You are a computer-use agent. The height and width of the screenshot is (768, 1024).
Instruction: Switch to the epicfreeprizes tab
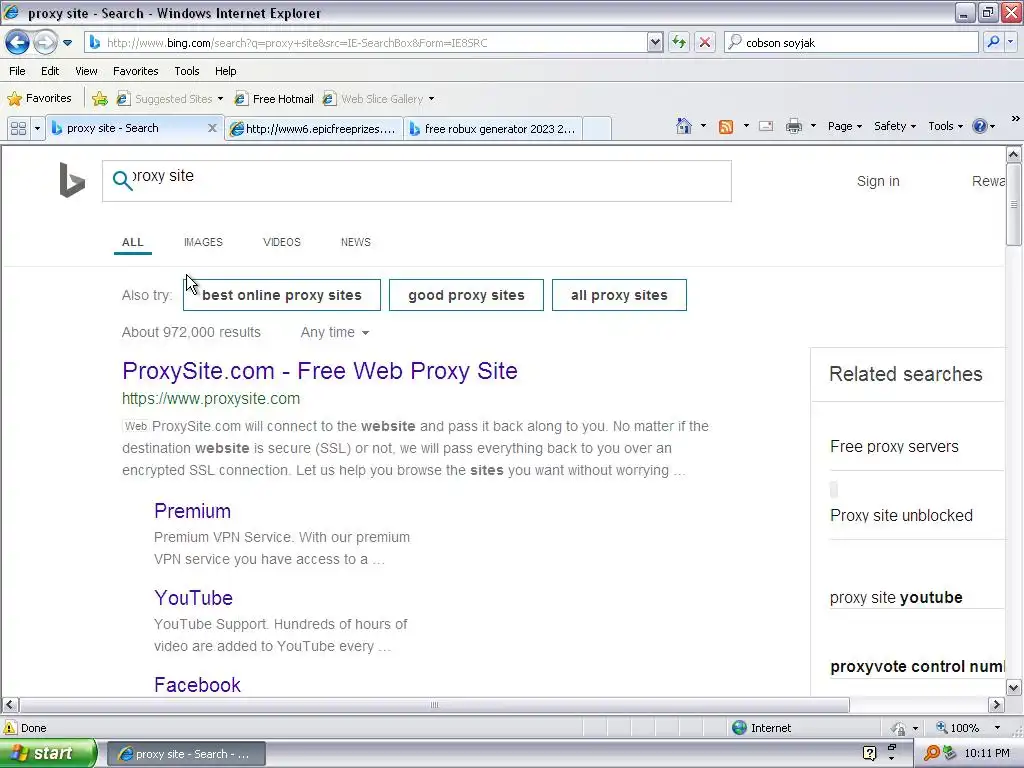pyautogui.click(x=313, y=129)
